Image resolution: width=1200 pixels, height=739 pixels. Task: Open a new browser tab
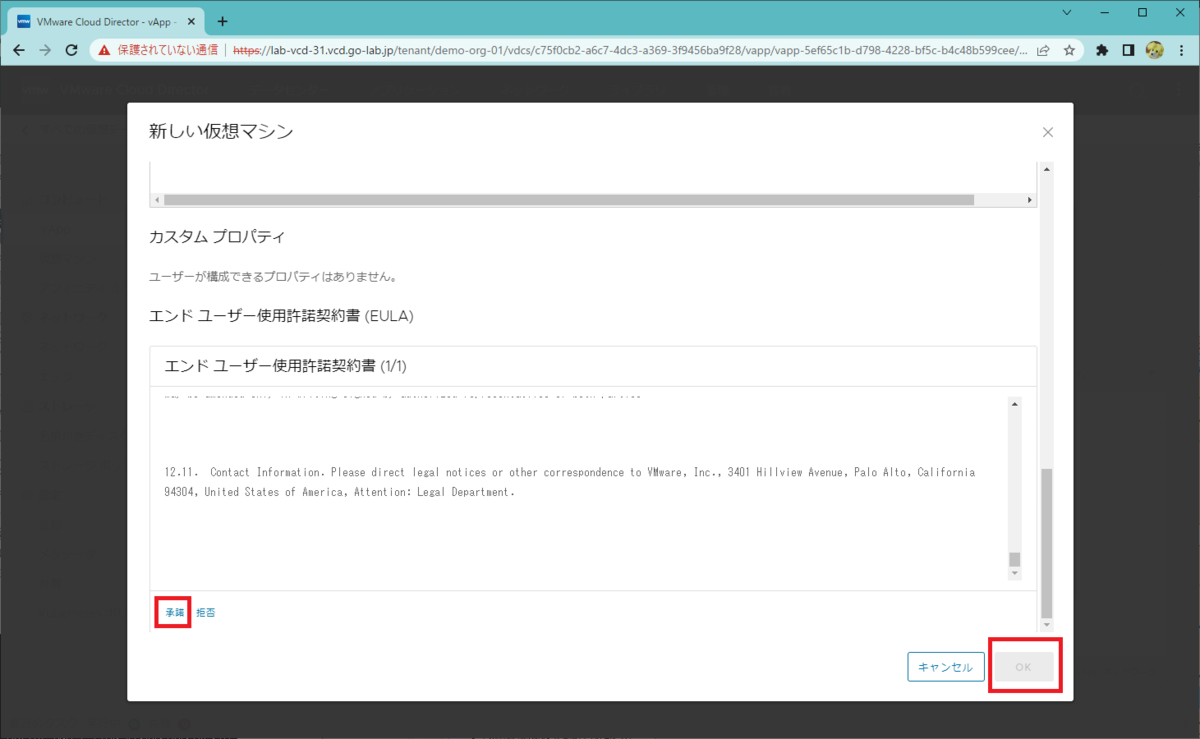click(222, 21)
